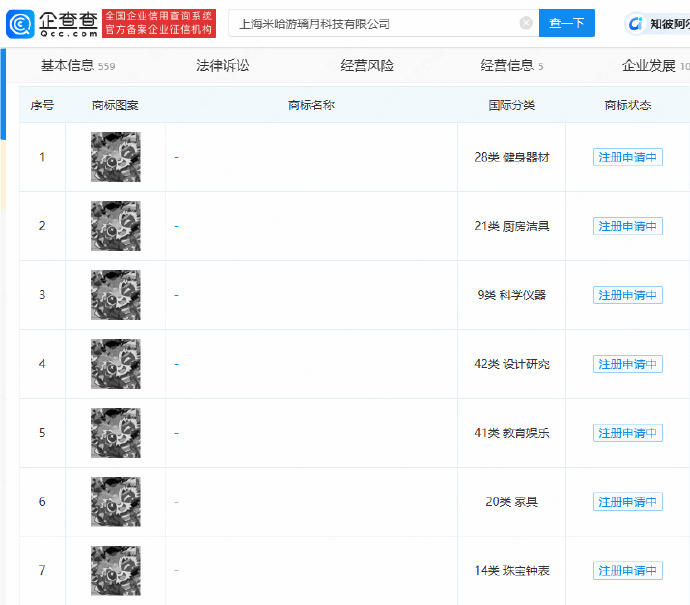View trademark image for 20类 家具
The width and height of the screenshot is (690, 605).
tap(115, 502)
